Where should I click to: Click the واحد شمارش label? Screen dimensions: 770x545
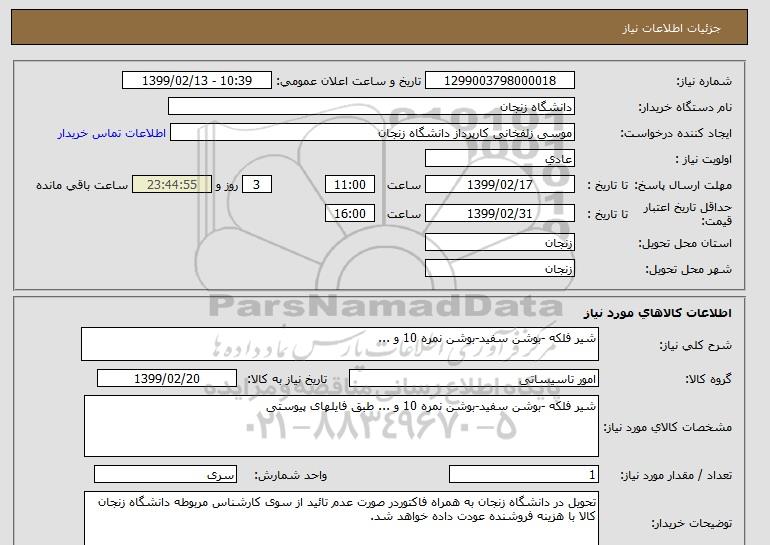[x=291, y=475]
